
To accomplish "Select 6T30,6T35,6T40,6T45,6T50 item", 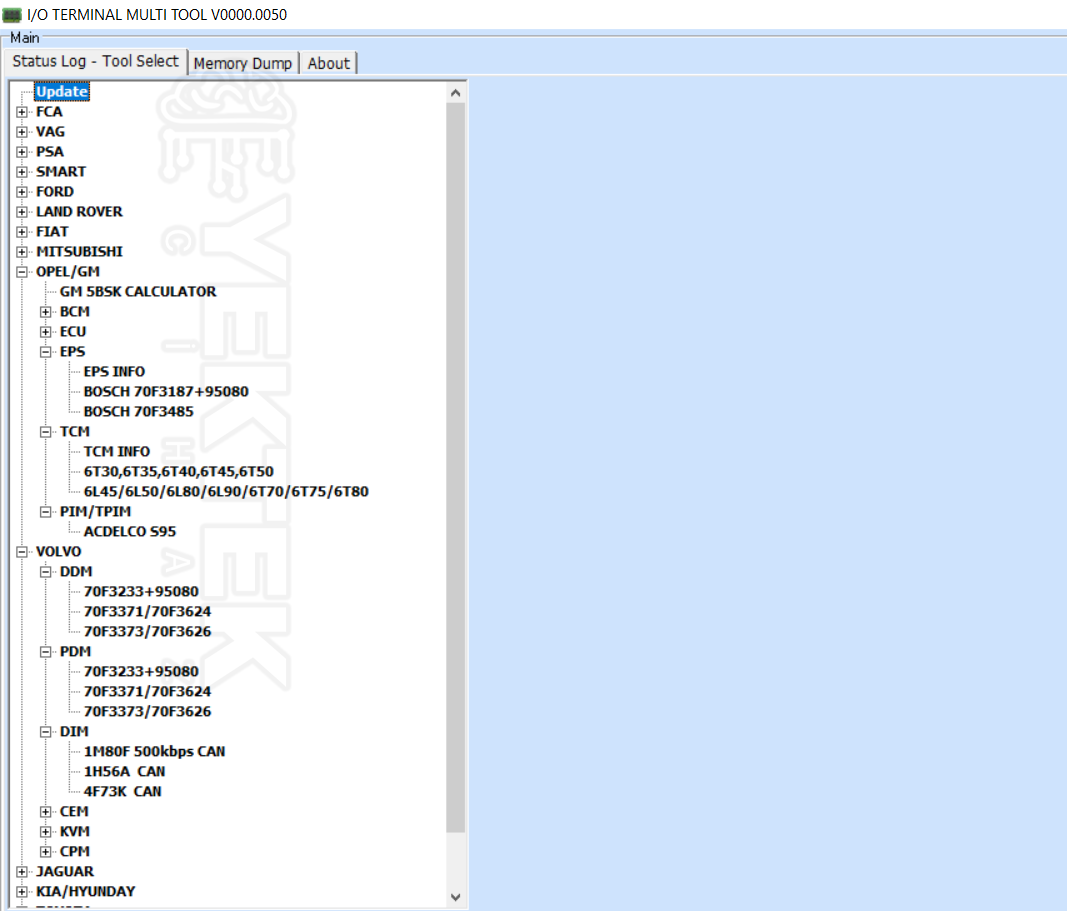I will click(179, 471).
